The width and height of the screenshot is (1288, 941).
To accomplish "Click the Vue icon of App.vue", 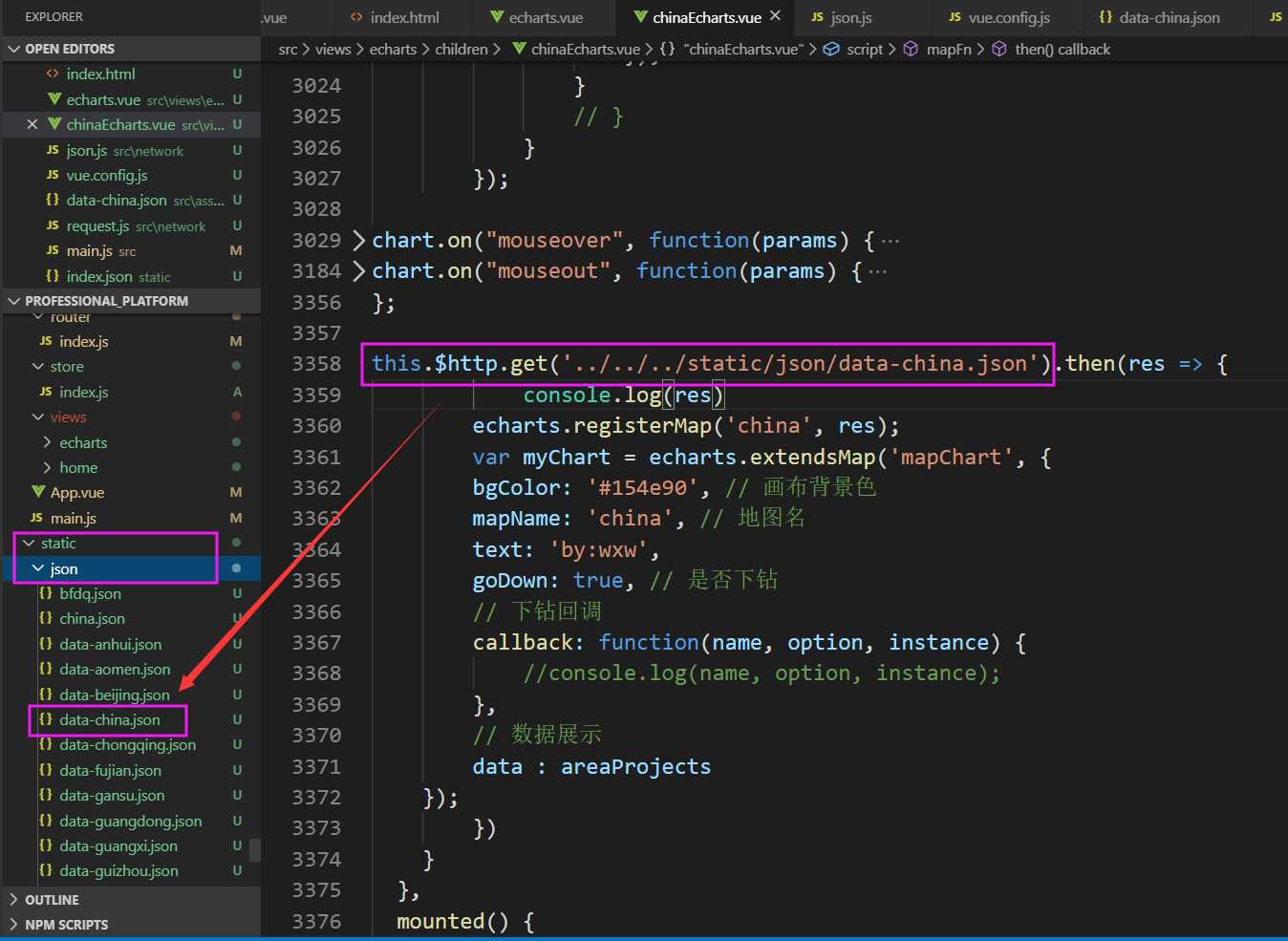I will pyautogui.click(x=38, y=492).
